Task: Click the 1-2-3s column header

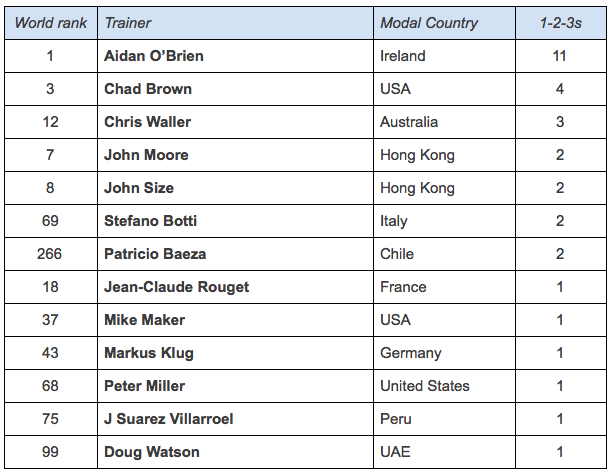Action: (x=560, y=23)
